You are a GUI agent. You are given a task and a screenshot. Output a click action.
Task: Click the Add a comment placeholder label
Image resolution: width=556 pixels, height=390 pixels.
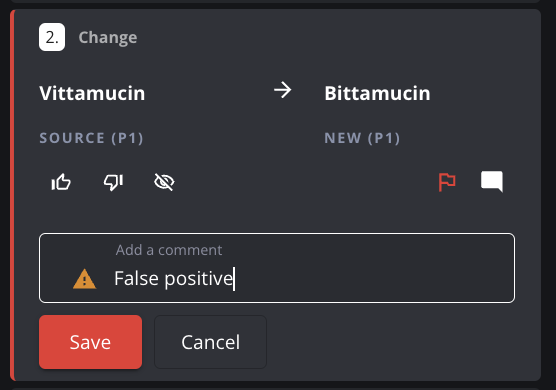(169, 250)
